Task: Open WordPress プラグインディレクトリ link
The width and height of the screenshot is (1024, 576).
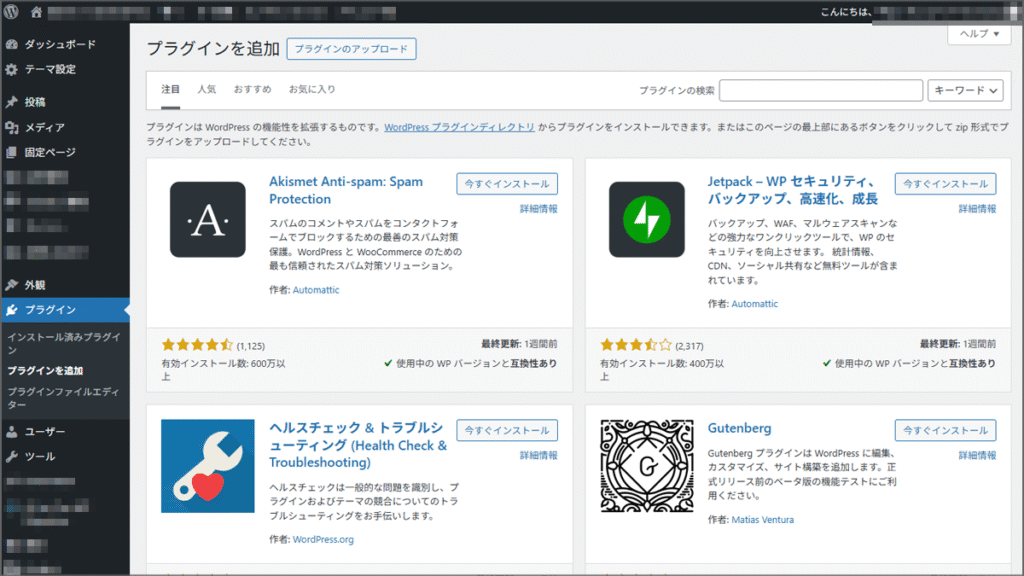Action: (x=459, y=127)
